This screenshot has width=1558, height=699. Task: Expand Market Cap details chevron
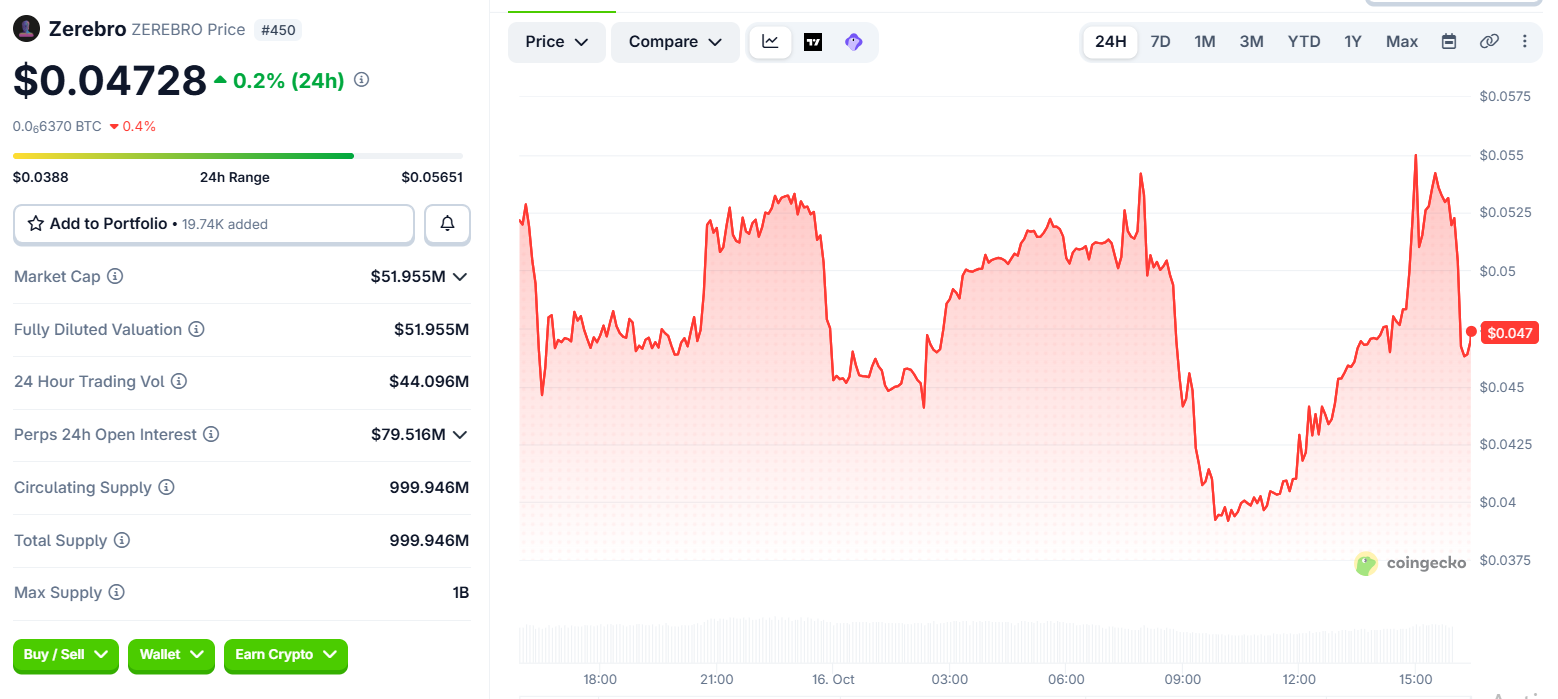[x=460, y=276]
